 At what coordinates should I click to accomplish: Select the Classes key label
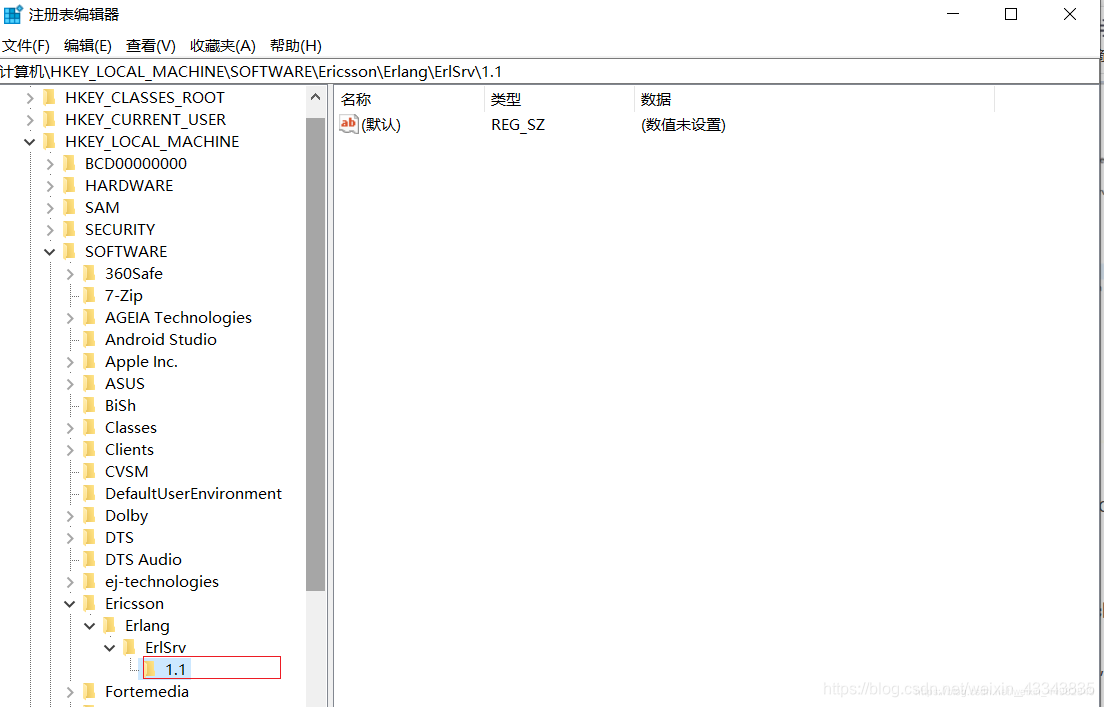click(x=131, y=427)
